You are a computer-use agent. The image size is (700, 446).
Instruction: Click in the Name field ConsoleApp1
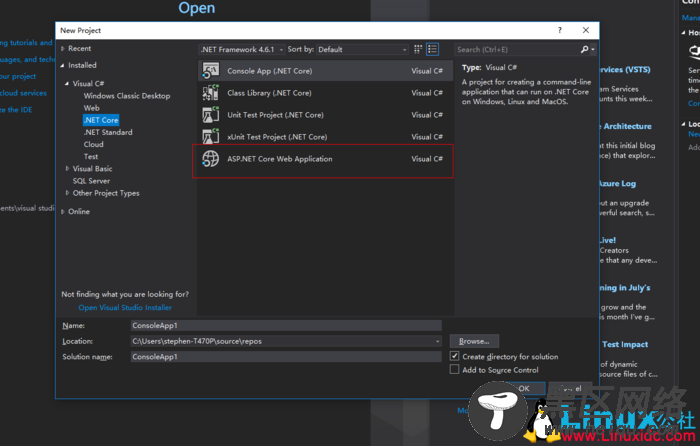pos(286,325)
